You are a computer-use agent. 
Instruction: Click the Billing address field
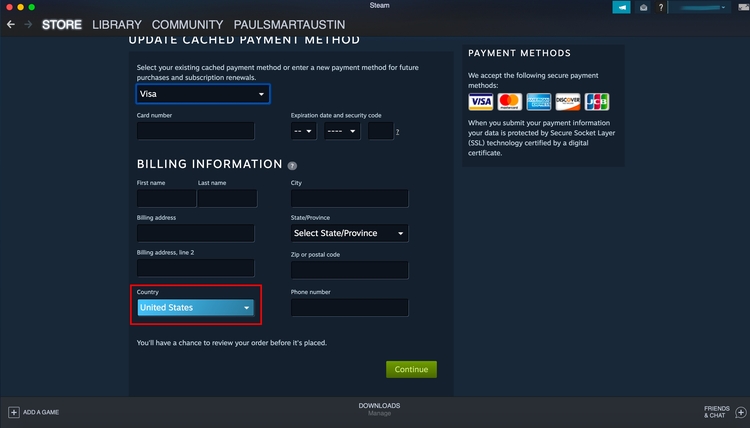(x=196, y=233)
